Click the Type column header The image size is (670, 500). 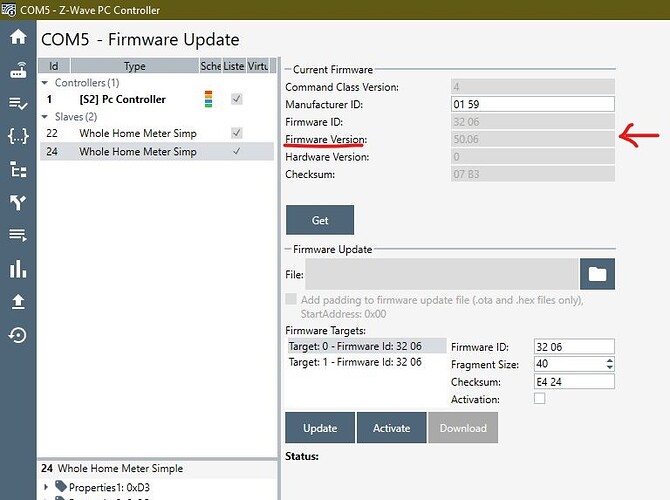(x=135, y=66)
